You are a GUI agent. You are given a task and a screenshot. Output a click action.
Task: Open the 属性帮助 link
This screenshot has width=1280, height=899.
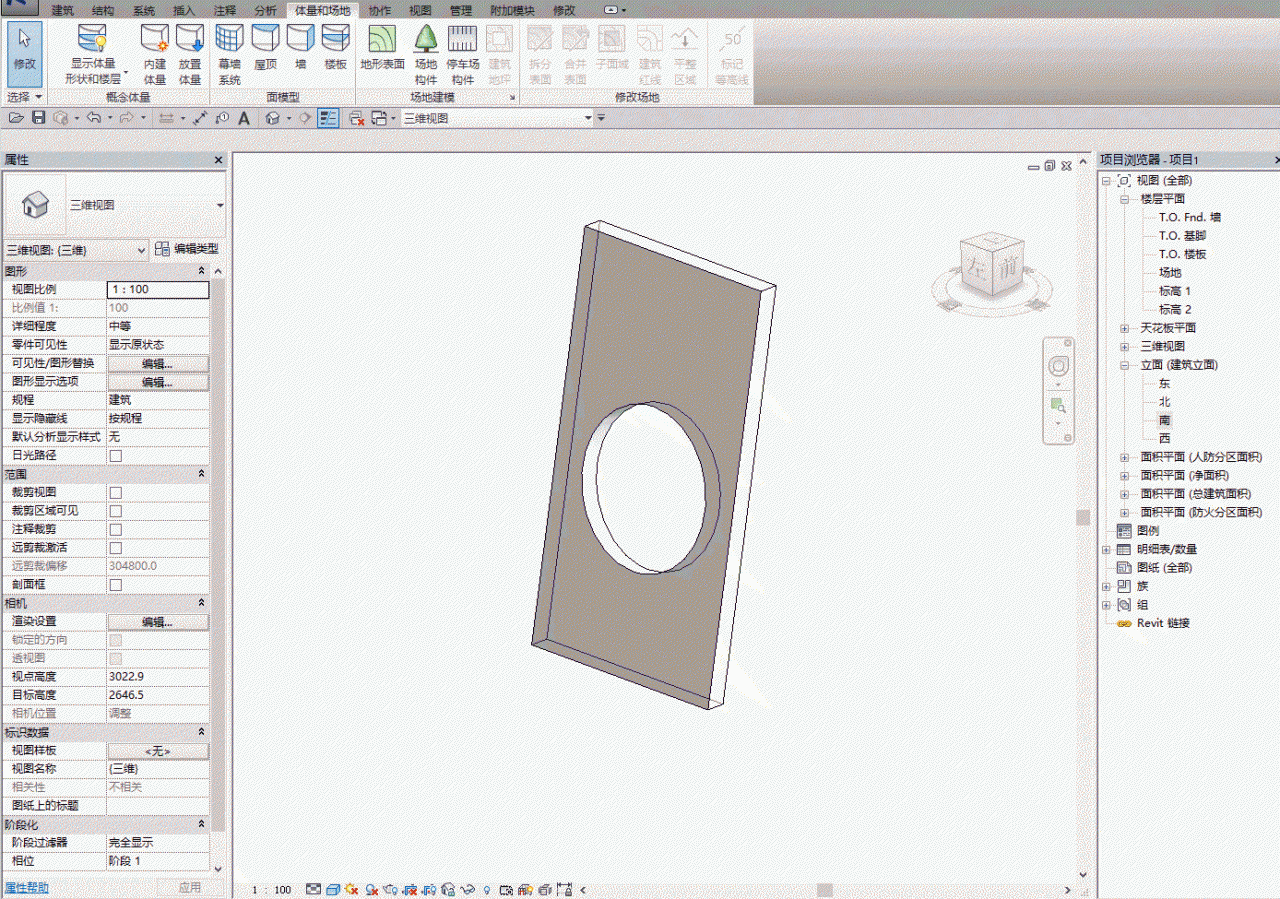[26, 888]
